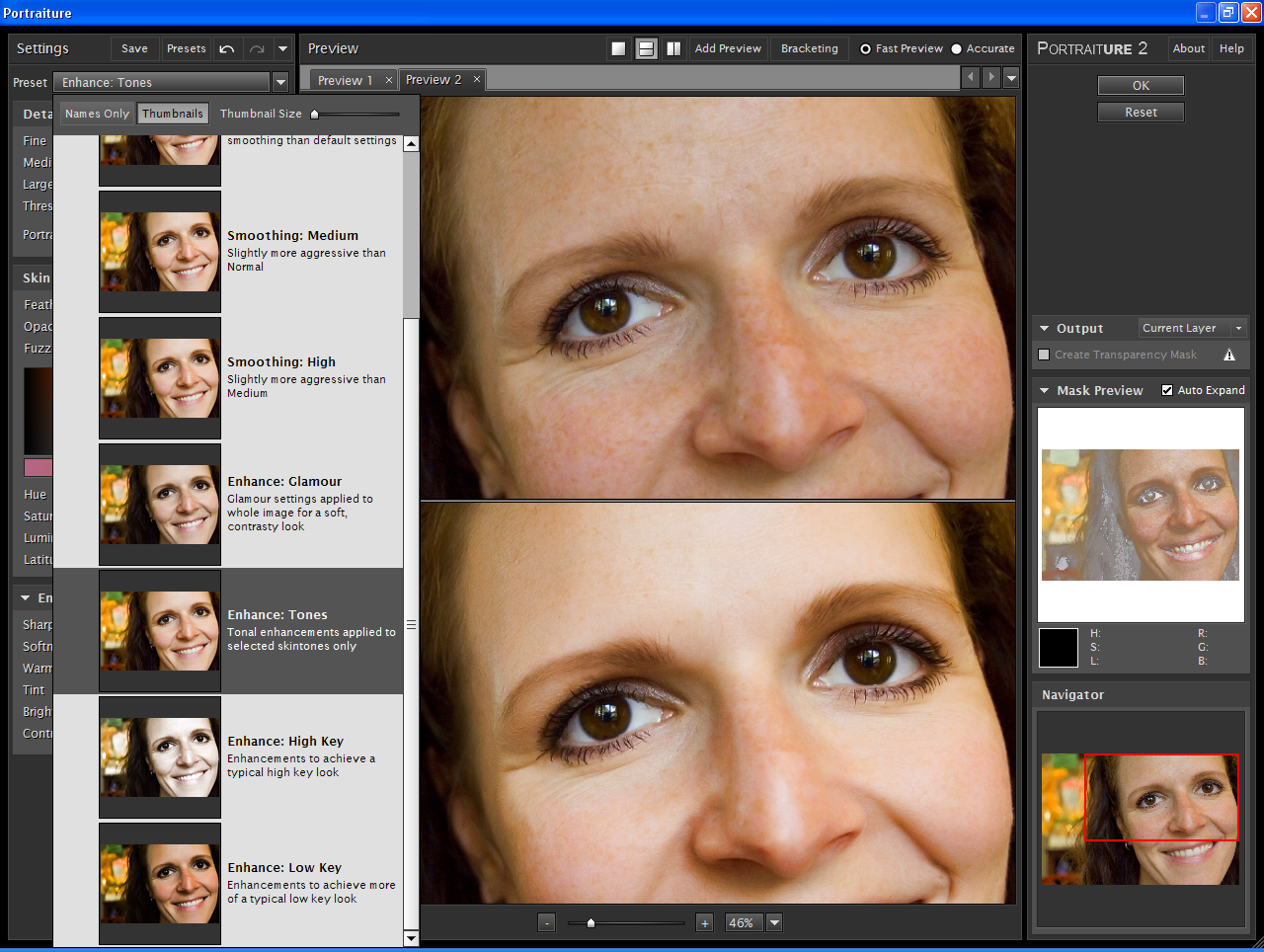Zoom in using the plus icon
Screen dimensions: 1264x952
click(x=704, y=922)
